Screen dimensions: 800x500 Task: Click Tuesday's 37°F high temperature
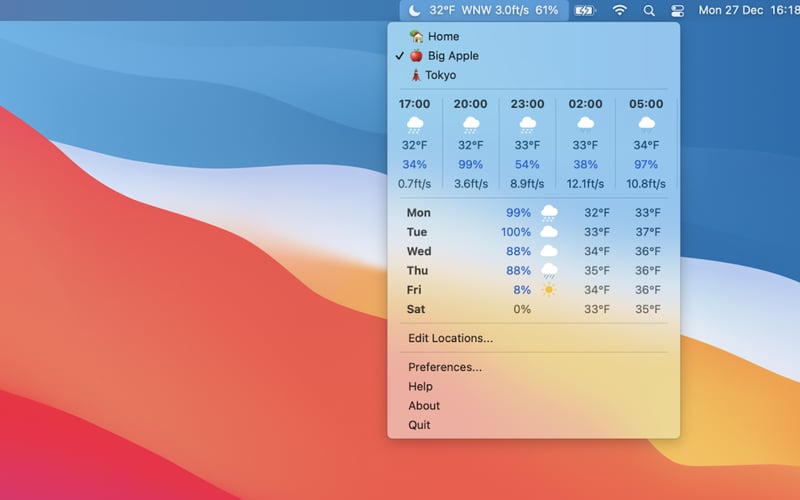click(648, 232)
